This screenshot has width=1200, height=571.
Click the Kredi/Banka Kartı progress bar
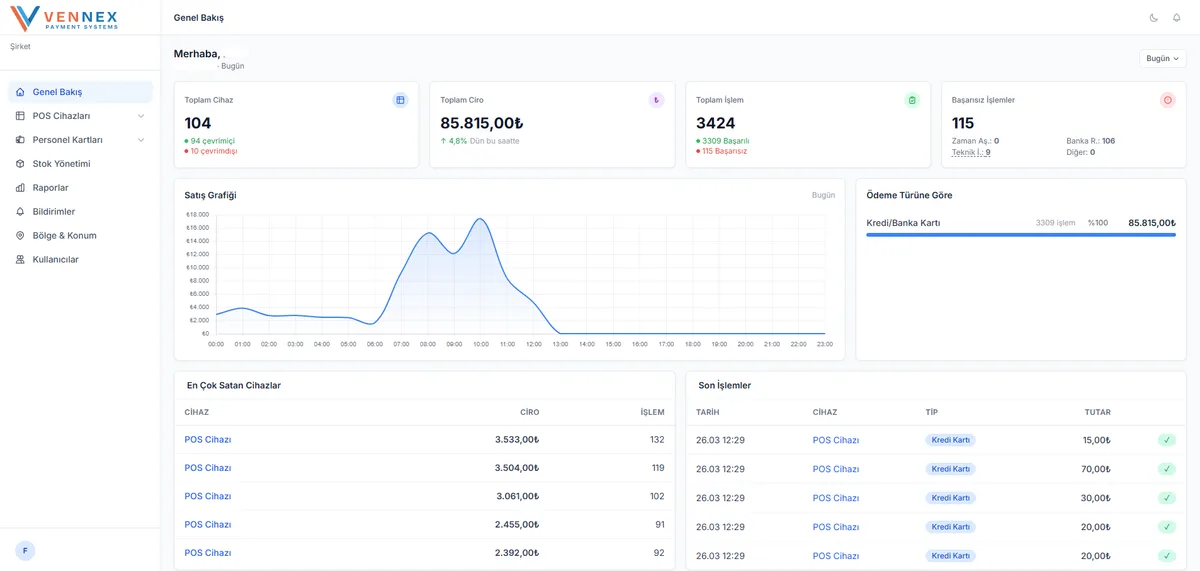[x=1020, y=235]
